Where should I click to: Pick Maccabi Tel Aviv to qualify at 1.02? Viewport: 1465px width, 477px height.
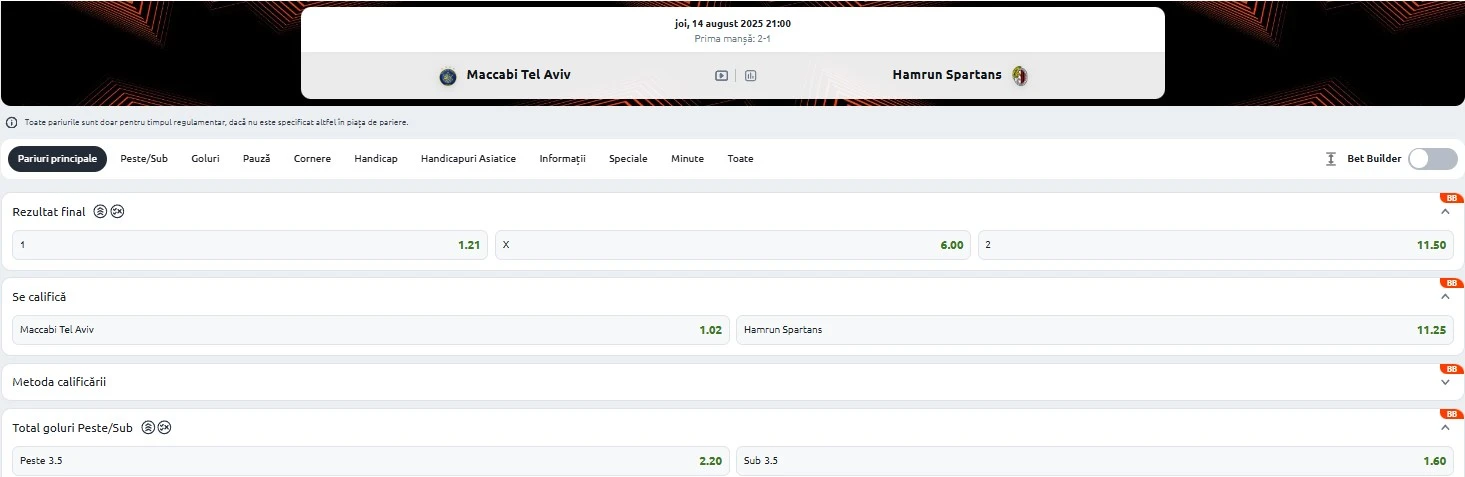371,330
